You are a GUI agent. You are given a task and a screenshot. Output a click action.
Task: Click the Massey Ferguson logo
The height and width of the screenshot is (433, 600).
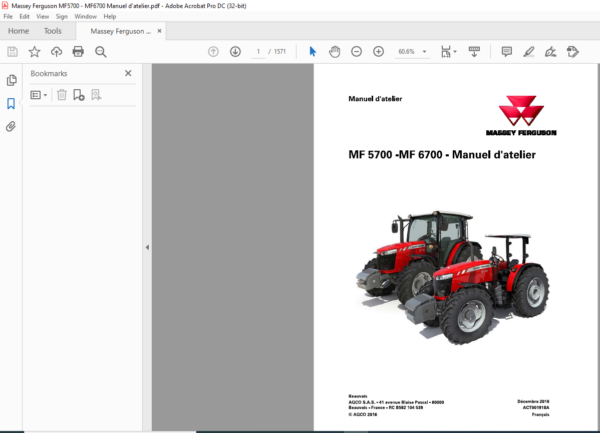coord(521,116)
